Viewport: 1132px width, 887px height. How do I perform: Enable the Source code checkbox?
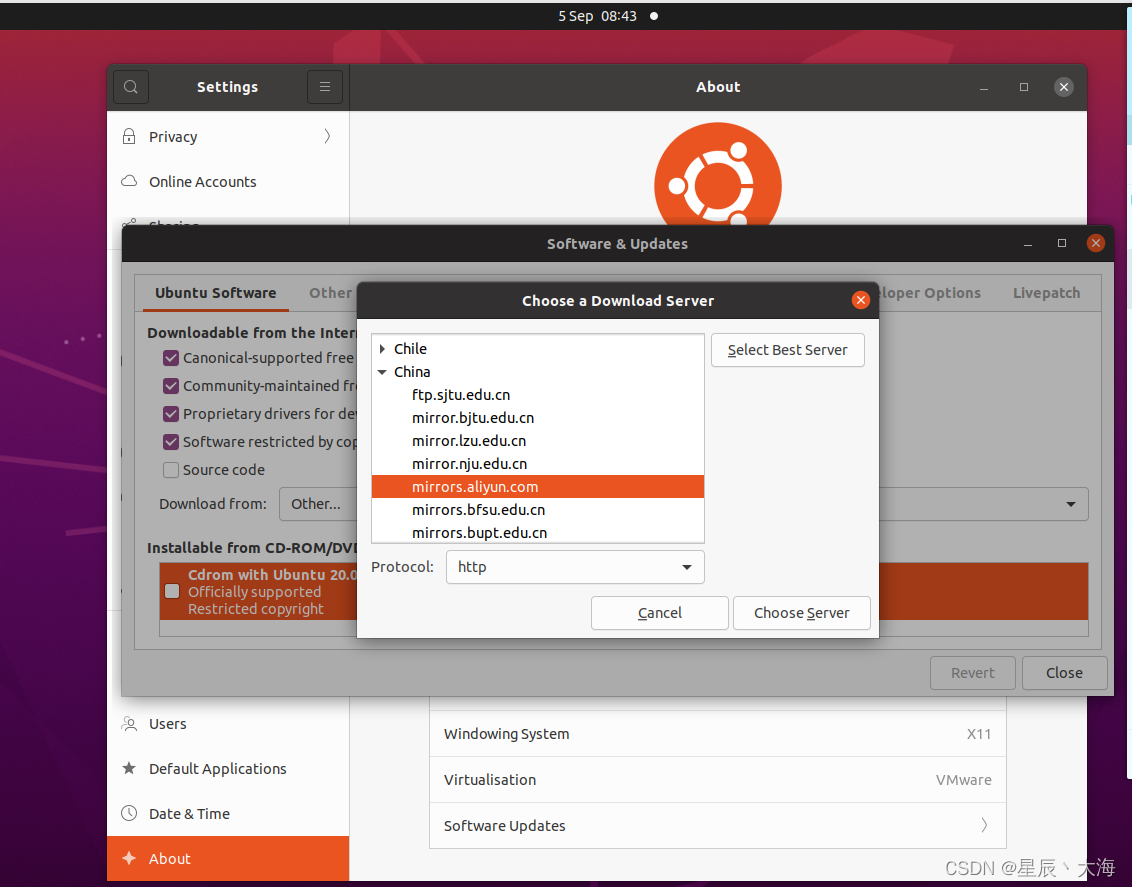pyautogui.click(x=171, y=470)
